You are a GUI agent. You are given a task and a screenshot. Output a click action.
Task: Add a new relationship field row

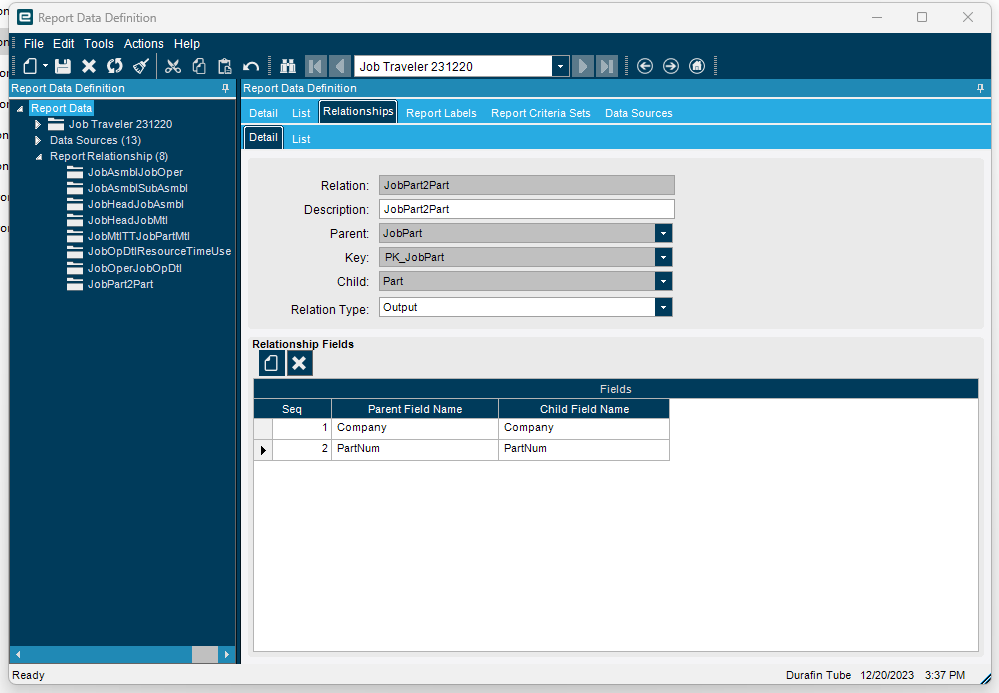pyautogui.click(x=270, y=363)
